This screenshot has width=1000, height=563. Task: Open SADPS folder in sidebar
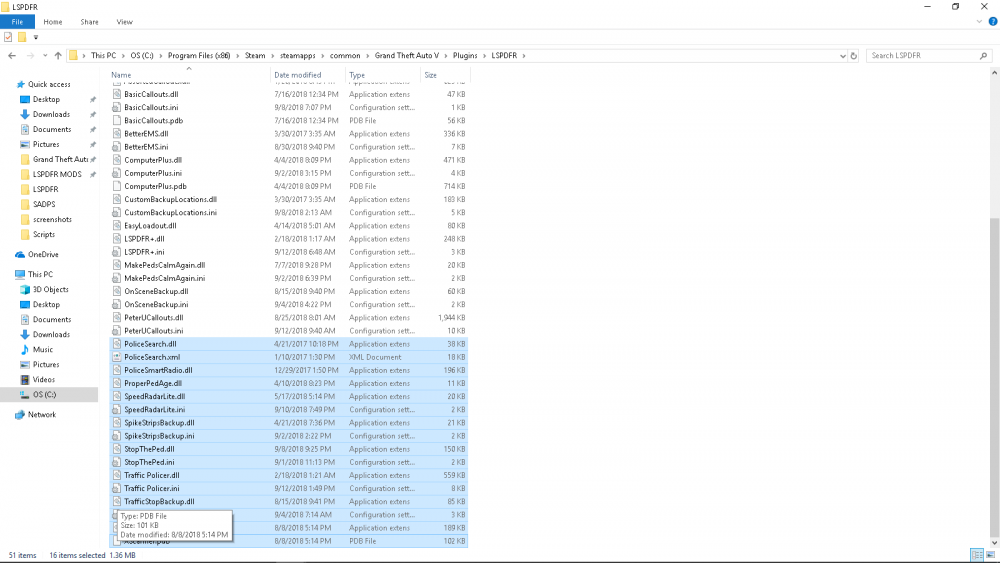[44, 204]
